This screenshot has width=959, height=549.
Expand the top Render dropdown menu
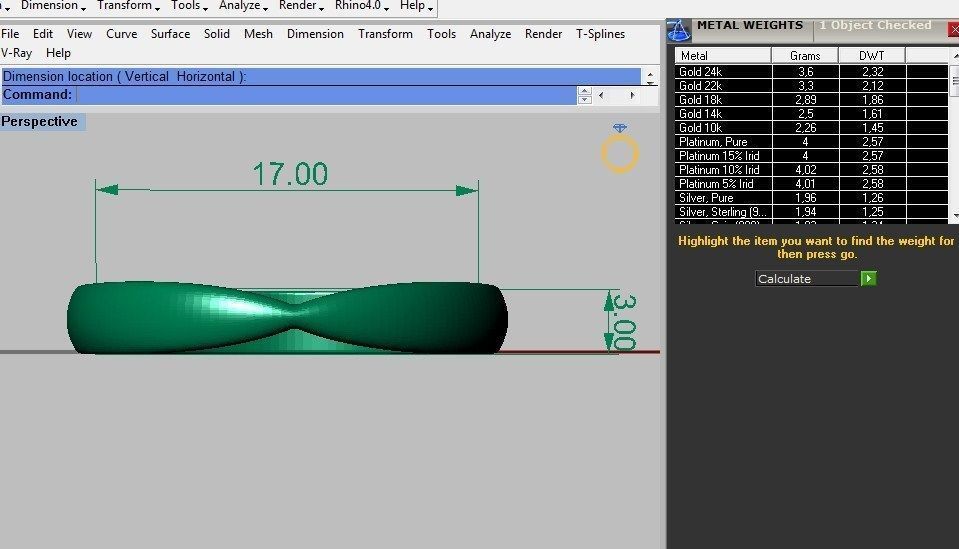[x=301, y=6]
